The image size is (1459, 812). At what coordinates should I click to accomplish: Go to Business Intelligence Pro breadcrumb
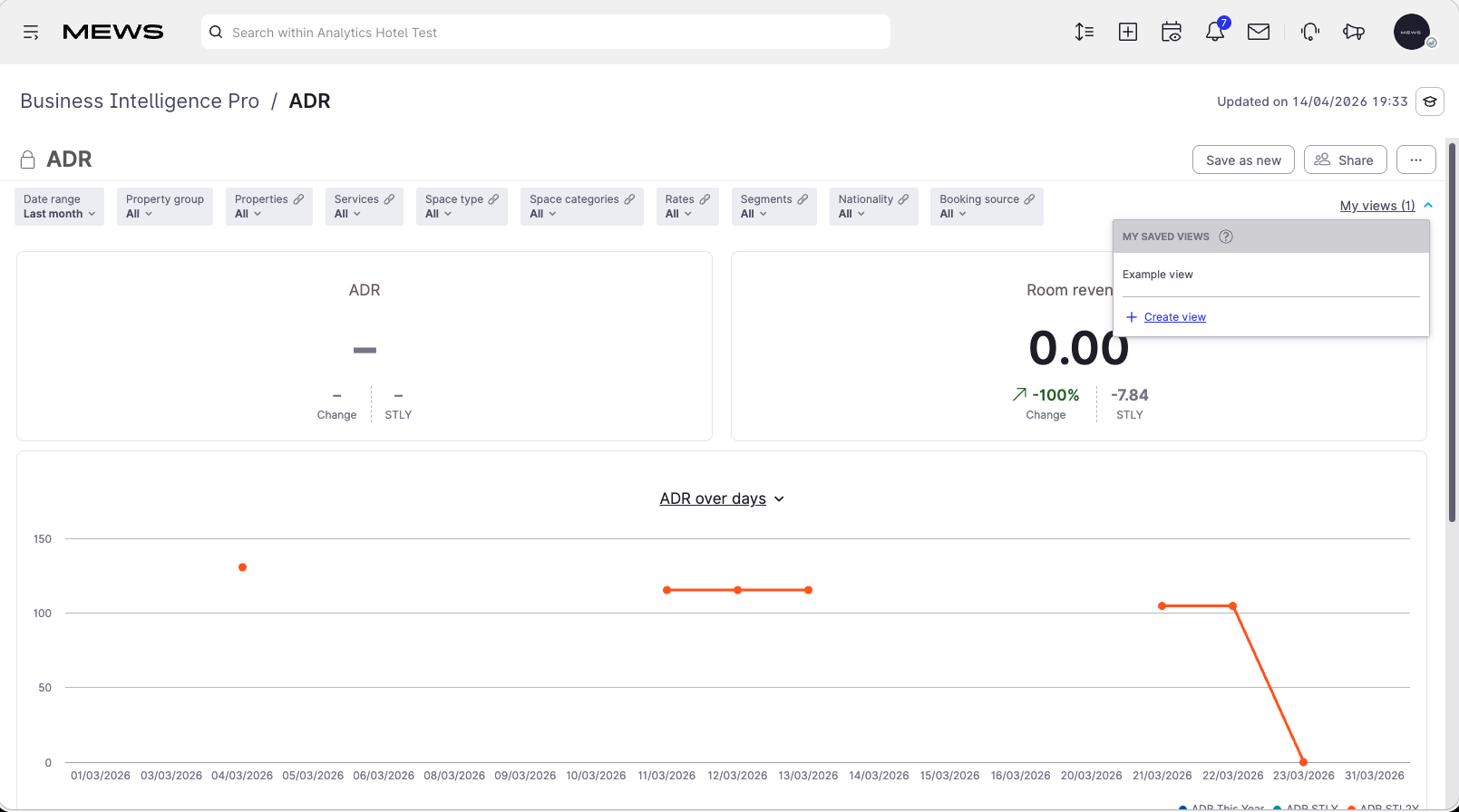coord(140,101)
